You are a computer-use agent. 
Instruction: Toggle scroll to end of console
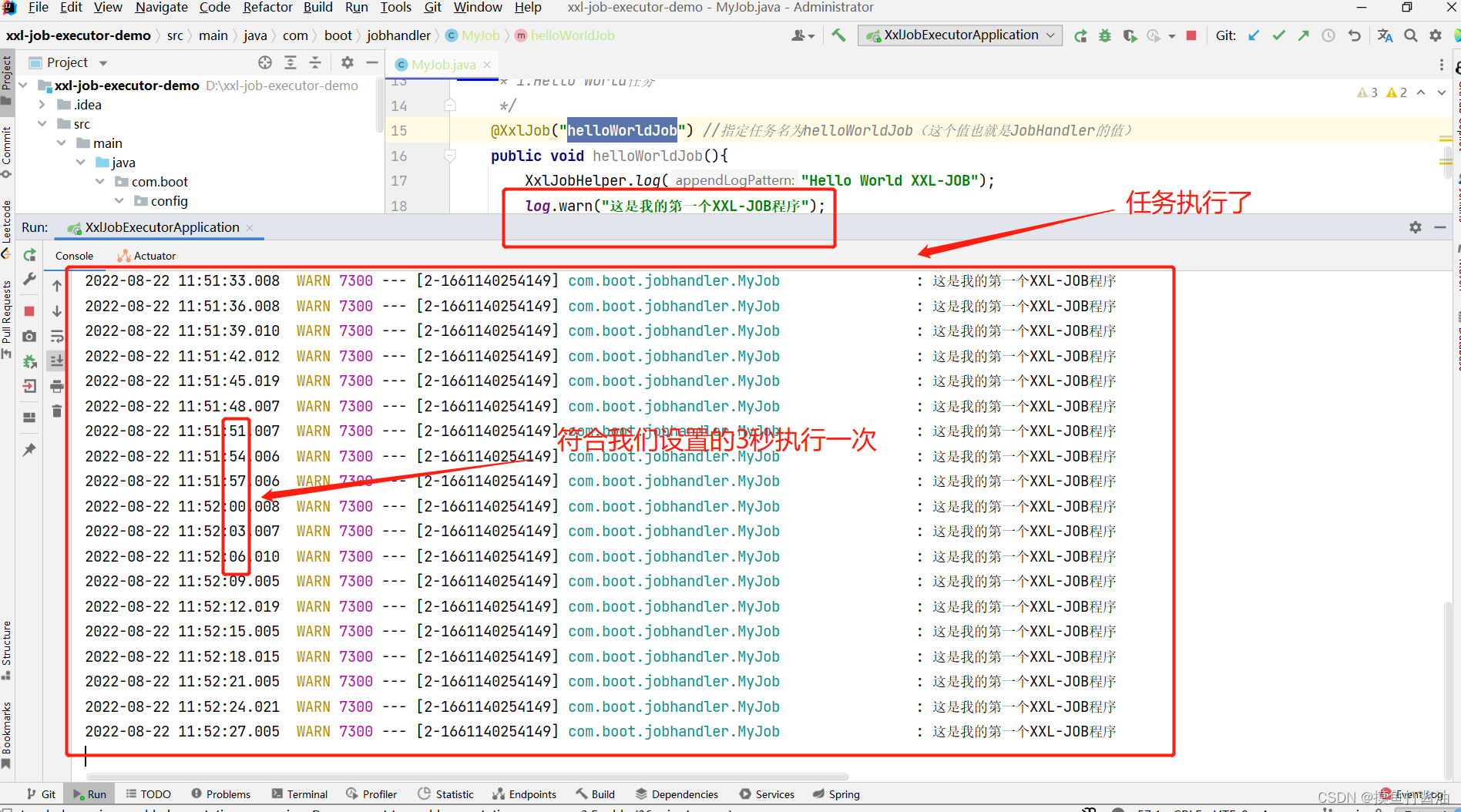point(57,361)
